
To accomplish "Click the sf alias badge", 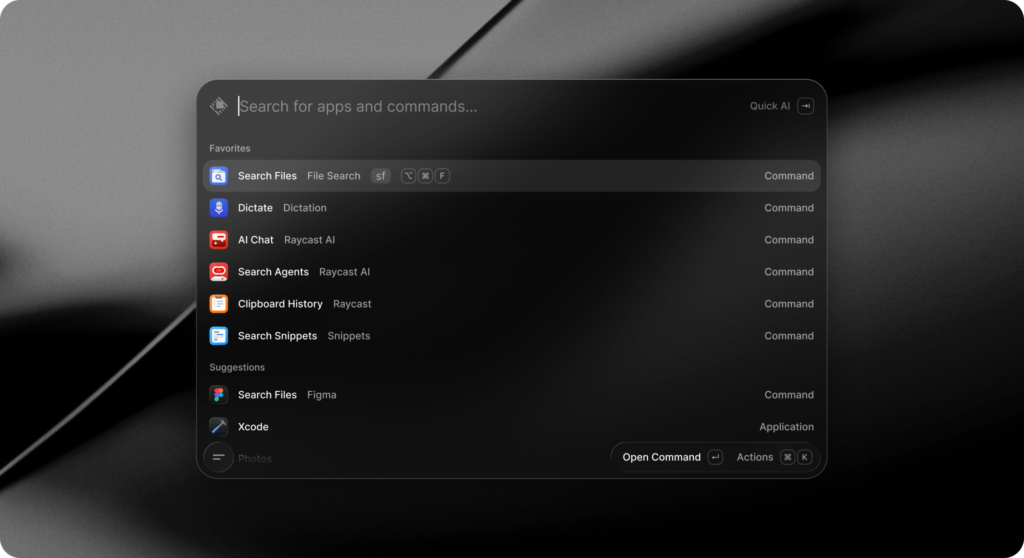I will click(x=381, y=176).
